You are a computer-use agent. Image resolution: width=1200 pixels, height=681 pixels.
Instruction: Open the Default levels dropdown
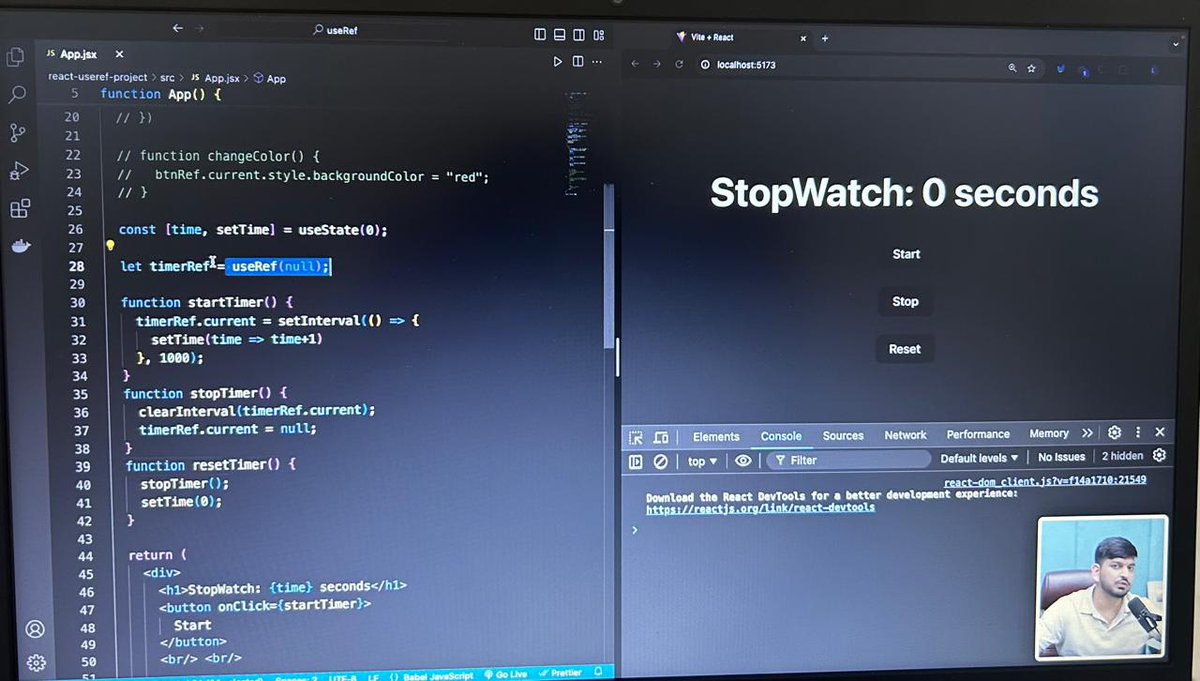(x=979, y=458)
